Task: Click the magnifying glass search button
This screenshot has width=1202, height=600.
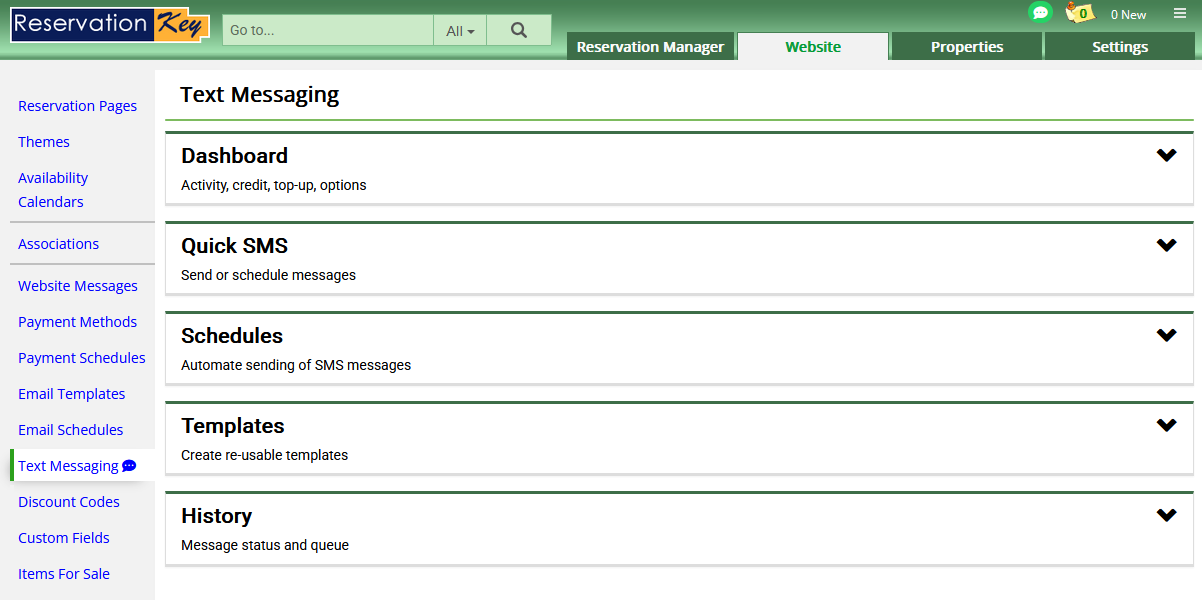Action: click(518, 30)
